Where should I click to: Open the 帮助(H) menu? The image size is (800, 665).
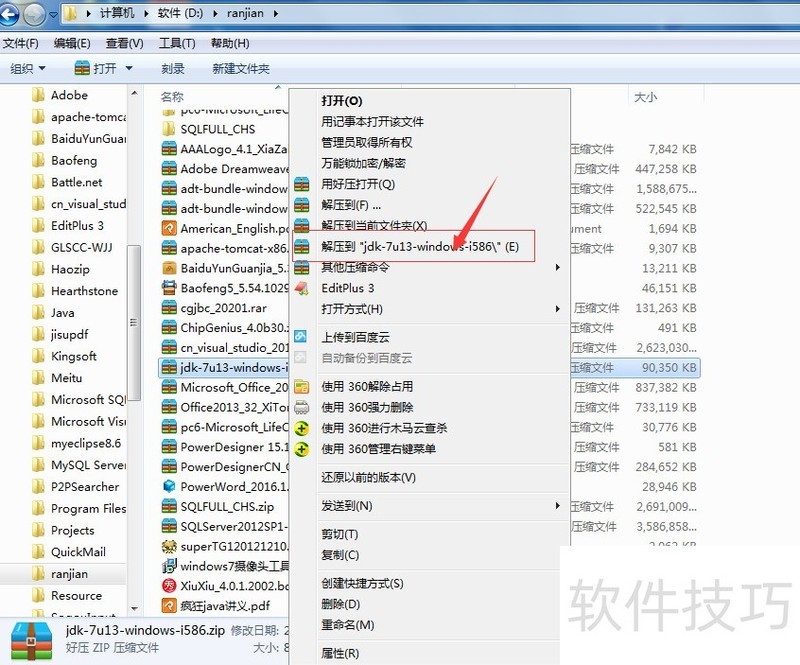(230, 43)
